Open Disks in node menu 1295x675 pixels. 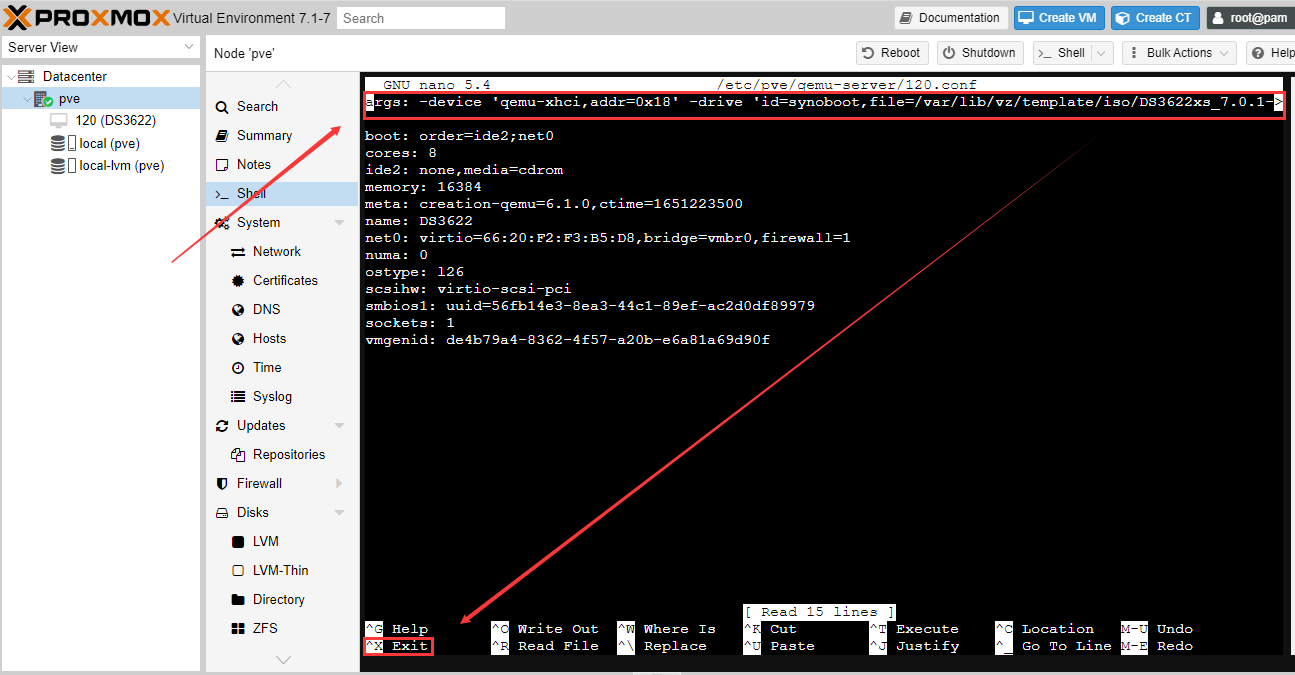point(253,512)
